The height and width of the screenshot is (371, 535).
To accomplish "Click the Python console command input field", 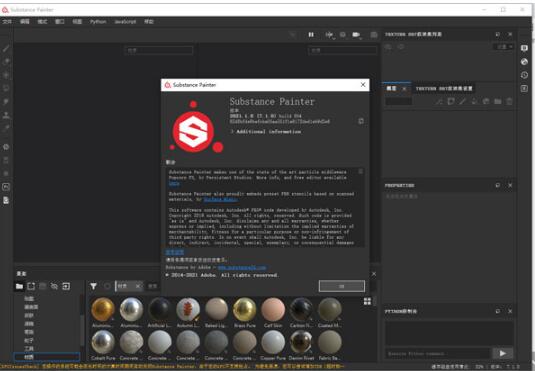I will 438,354.
